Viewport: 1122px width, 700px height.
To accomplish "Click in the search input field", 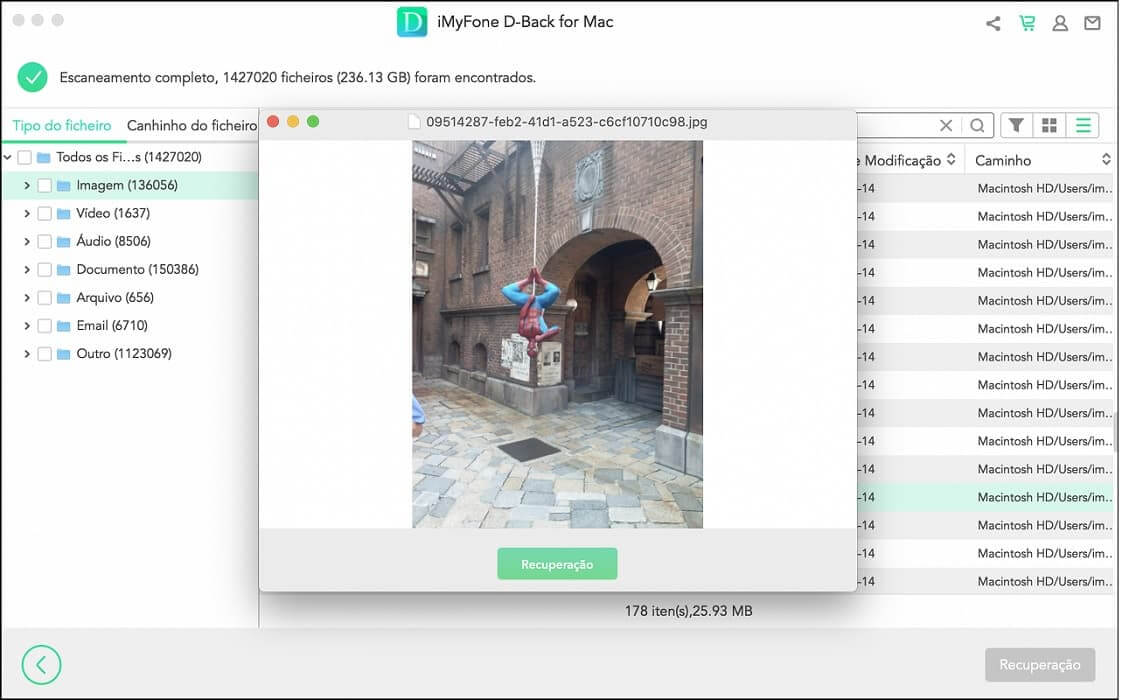I will pyautogui.click(x=896, y=126).
